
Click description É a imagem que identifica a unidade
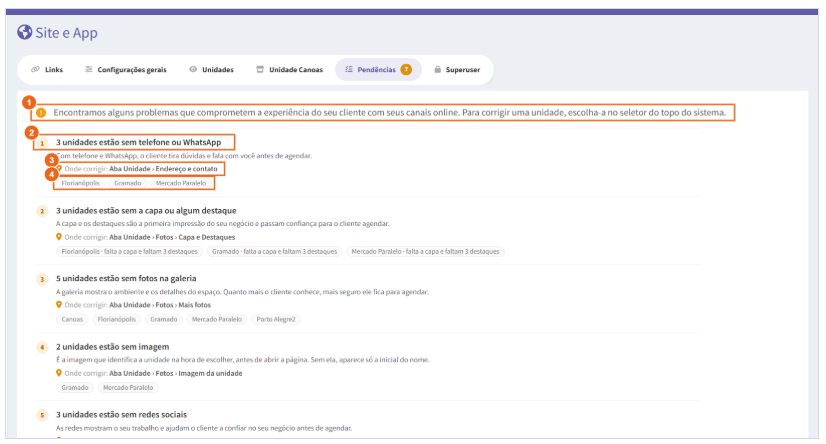pos(243,360)
